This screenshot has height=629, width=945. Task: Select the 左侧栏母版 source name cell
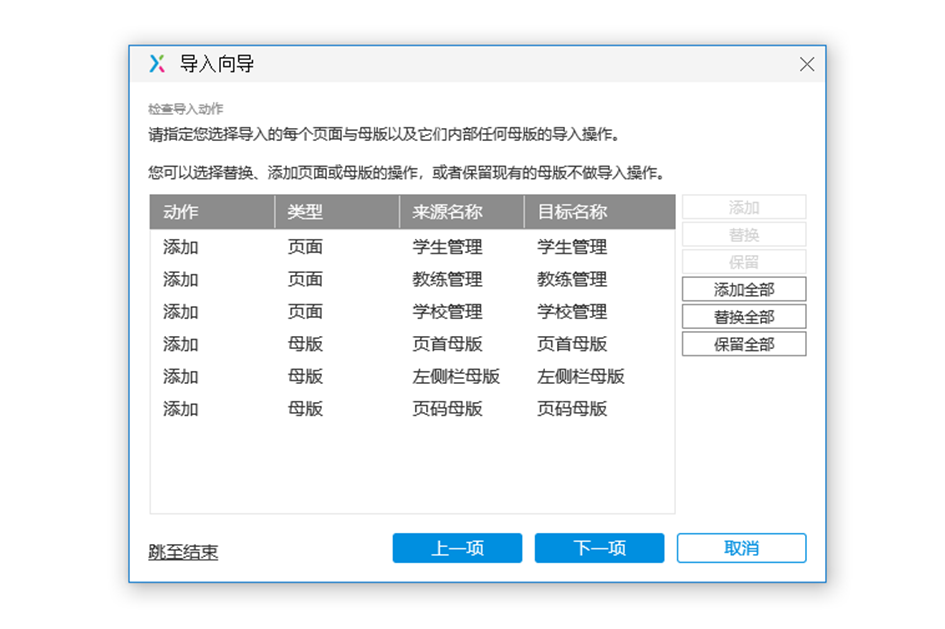456,376
